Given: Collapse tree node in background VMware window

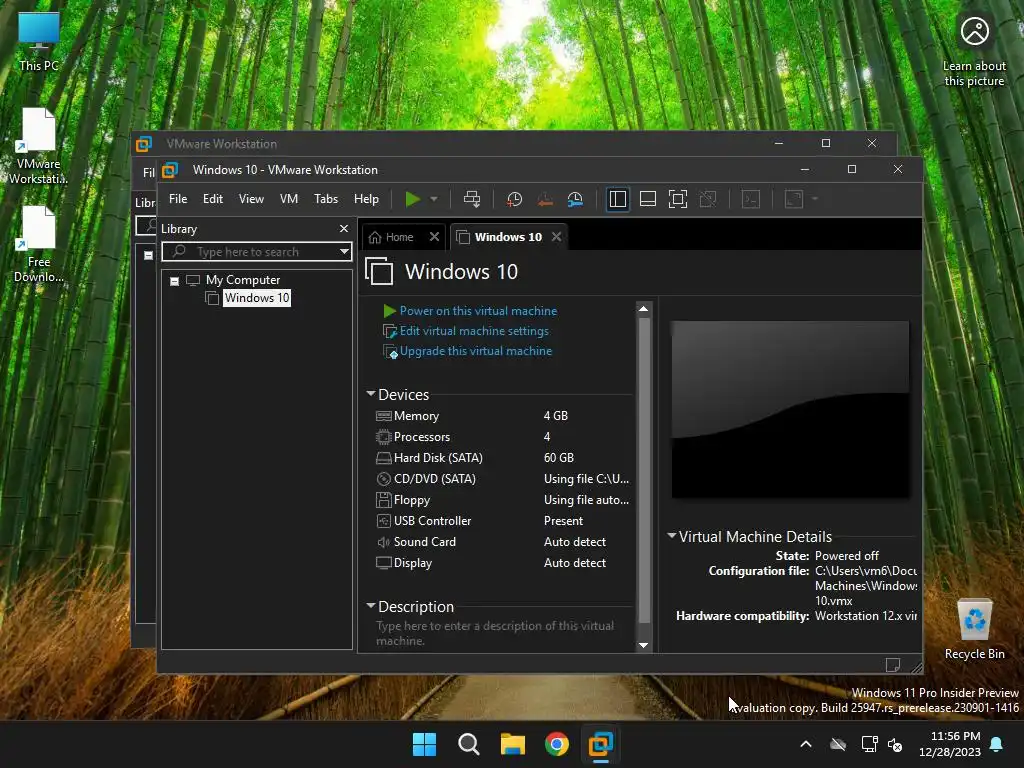Looking at the screenshot, I should coord(148,255).
